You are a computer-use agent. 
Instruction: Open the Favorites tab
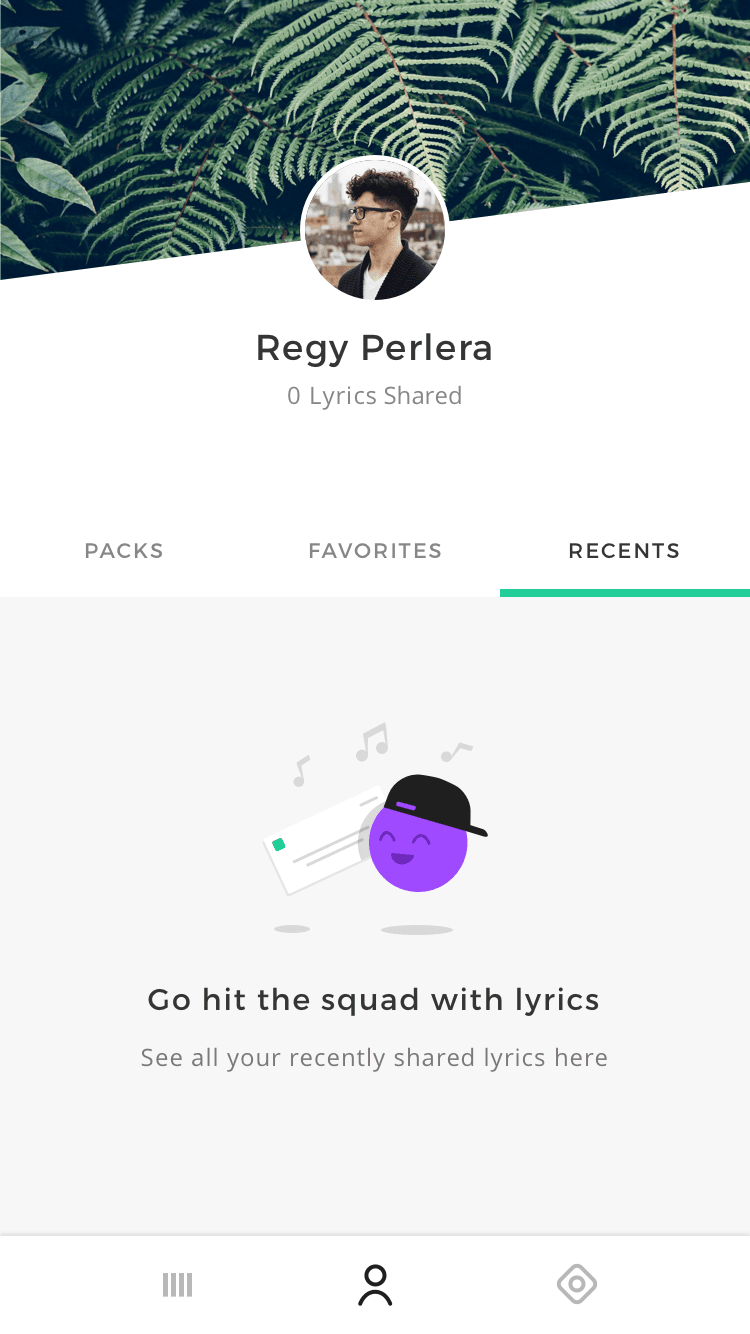tap(375, 551)
